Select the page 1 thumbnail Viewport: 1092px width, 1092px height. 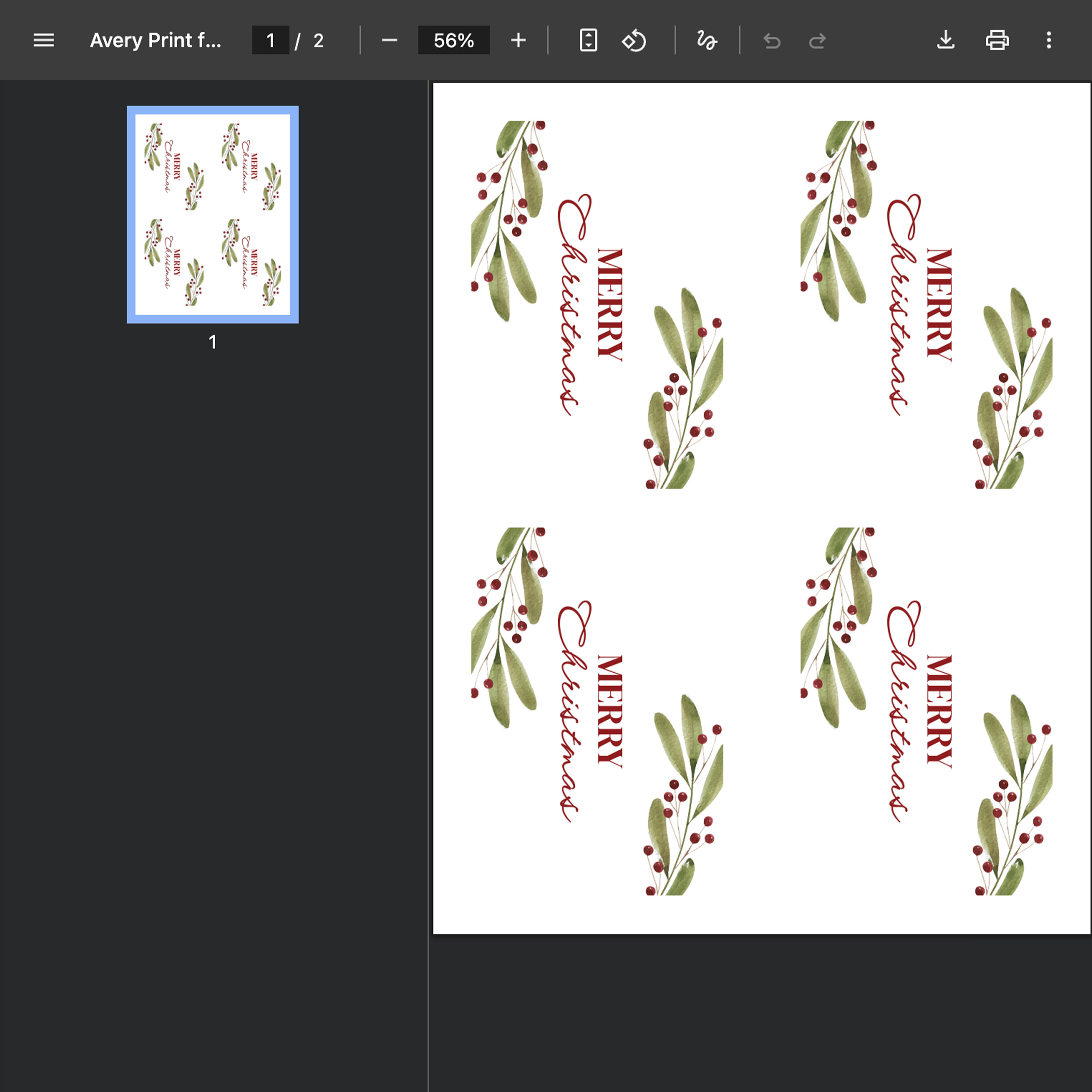pyautogui.click(x=213, y=213)
